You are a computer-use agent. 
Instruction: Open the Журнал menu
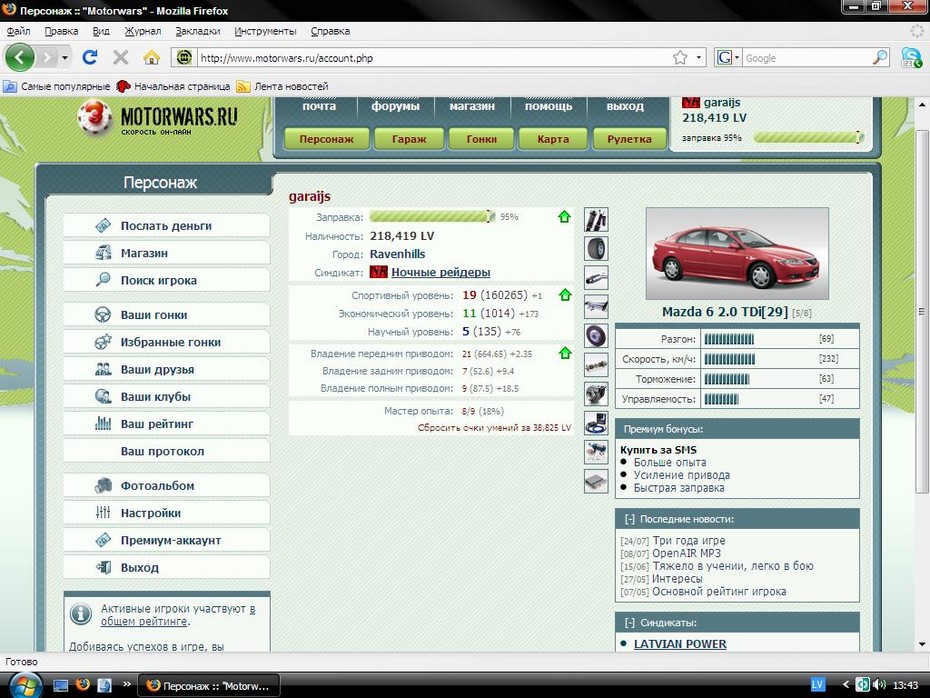click(x=142, y=31)
